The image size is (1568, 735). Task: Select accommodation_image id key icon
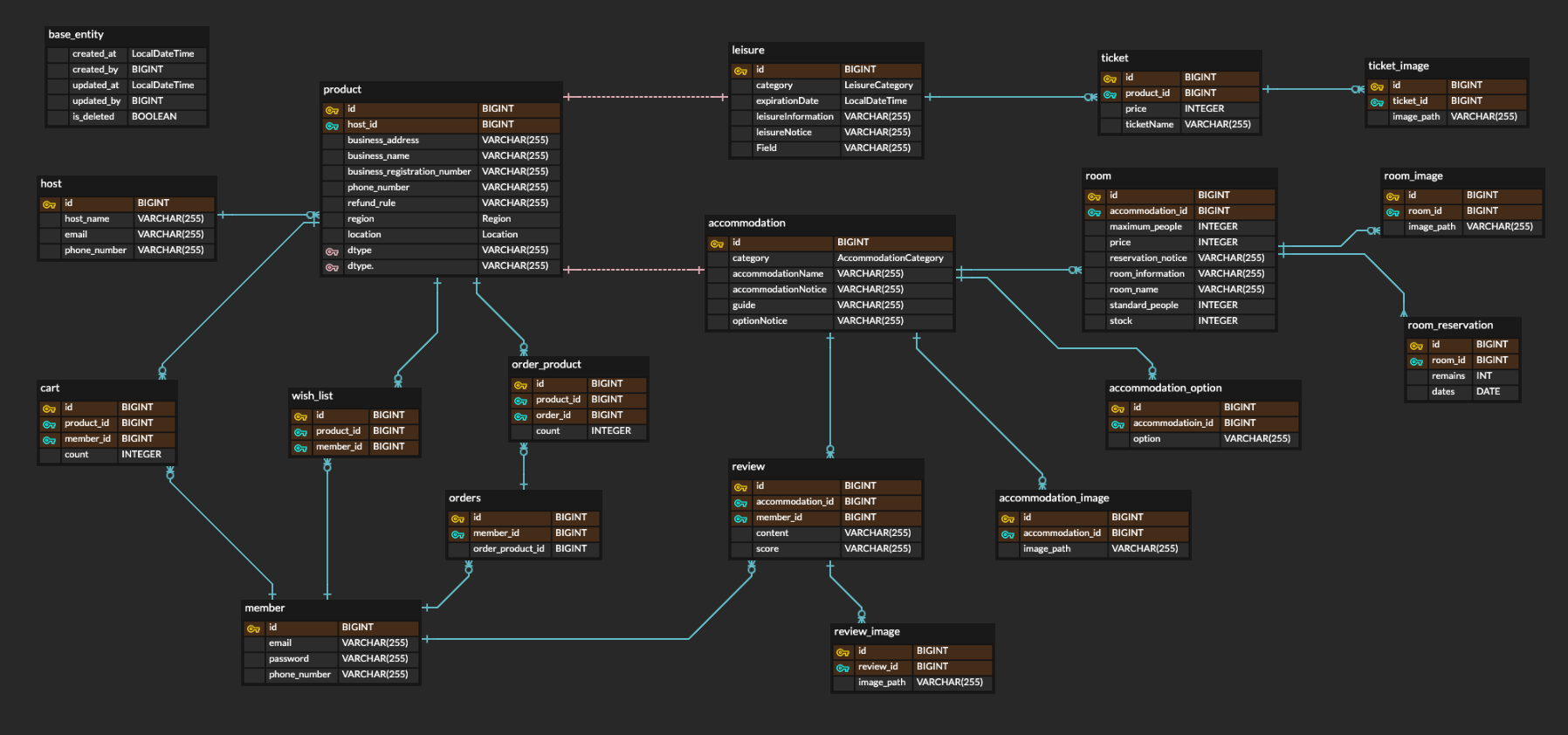[1008, 519]
